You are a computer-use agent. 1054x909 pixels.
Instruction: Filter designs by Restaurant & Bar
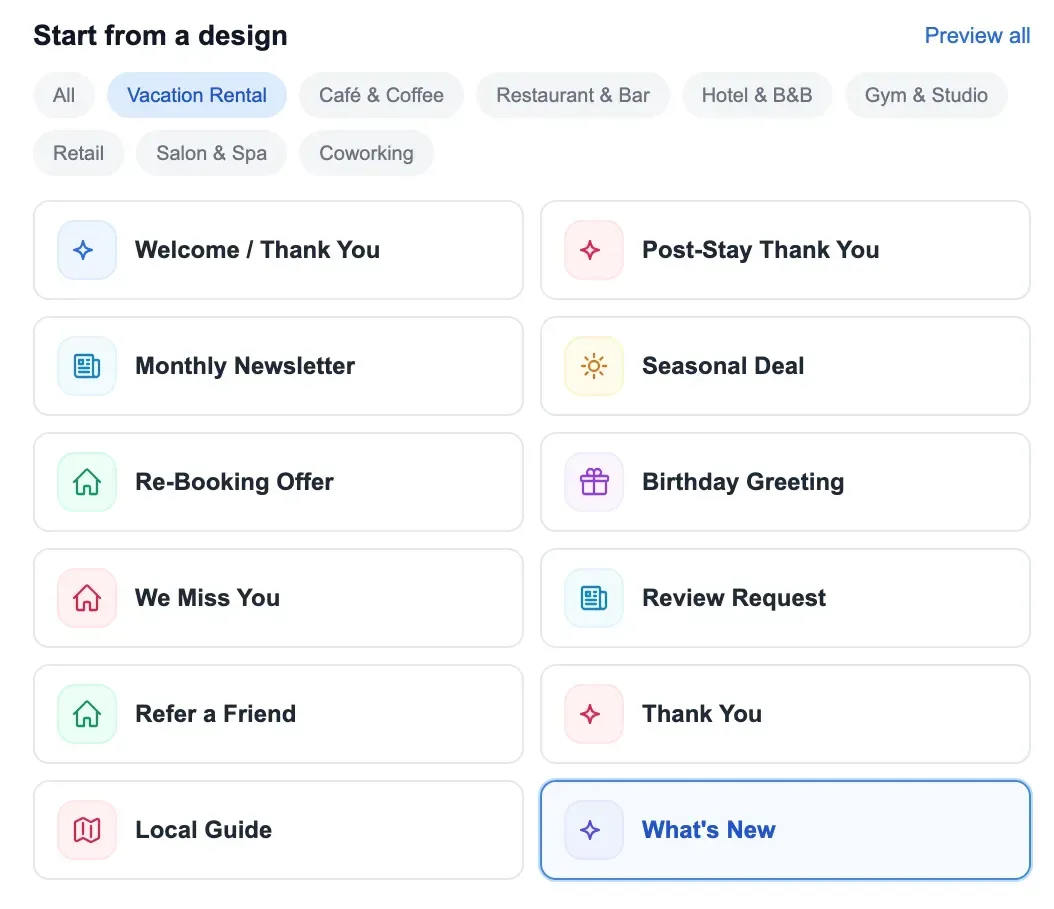573,95
